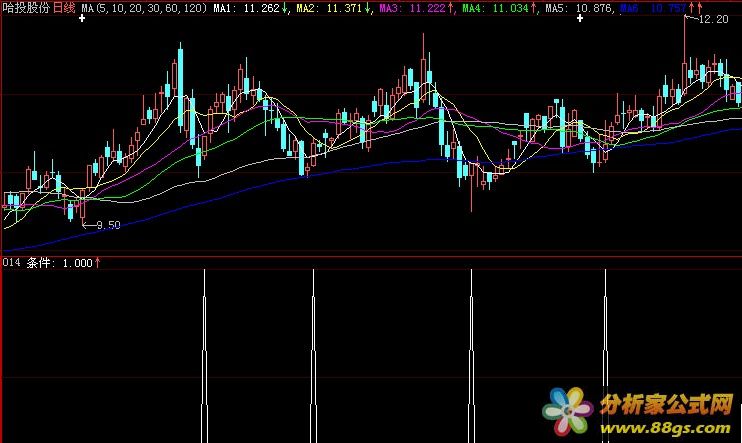Select the green MA4 11.034 label
This screenshot has height=443, width=742.
pyautogui.click(x=493, y=8)
